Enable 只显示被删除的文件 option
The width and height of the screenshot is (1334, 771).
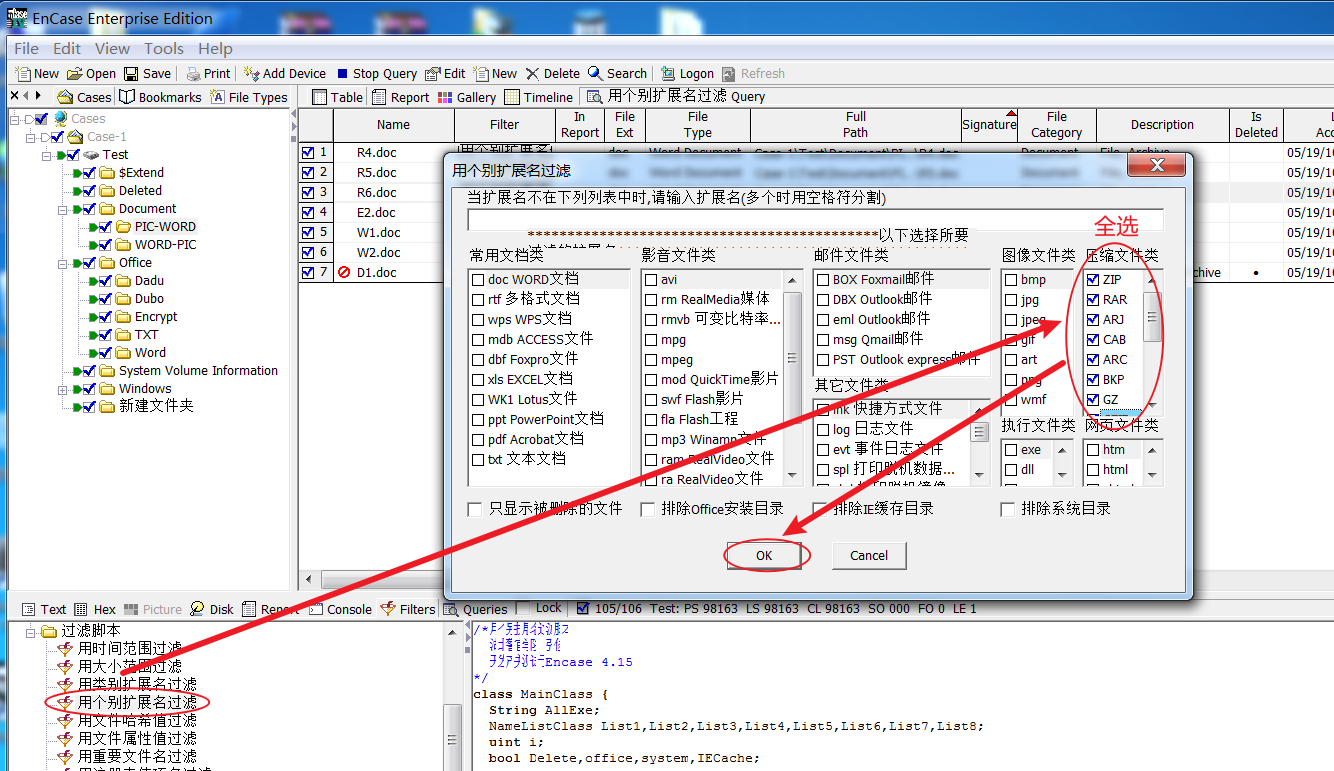pyautogui.click(x=474, y=509)
